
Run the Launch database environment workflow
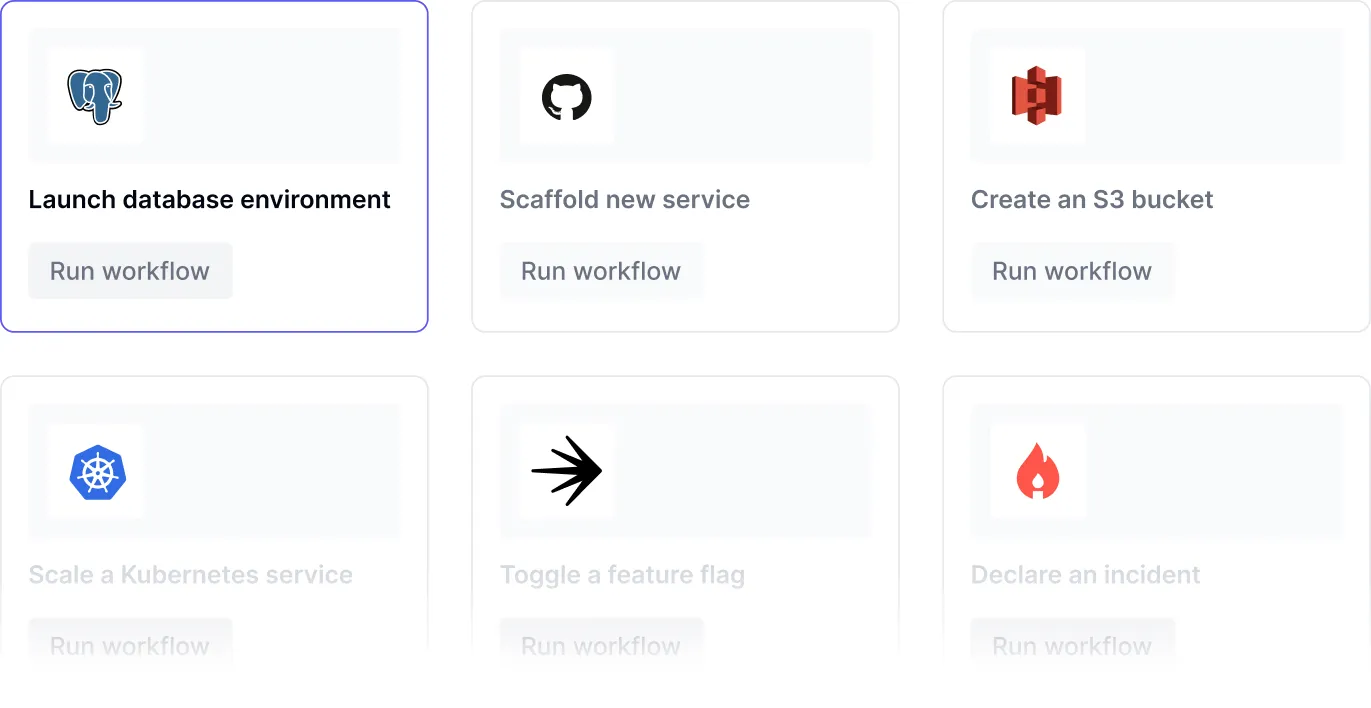129,270
